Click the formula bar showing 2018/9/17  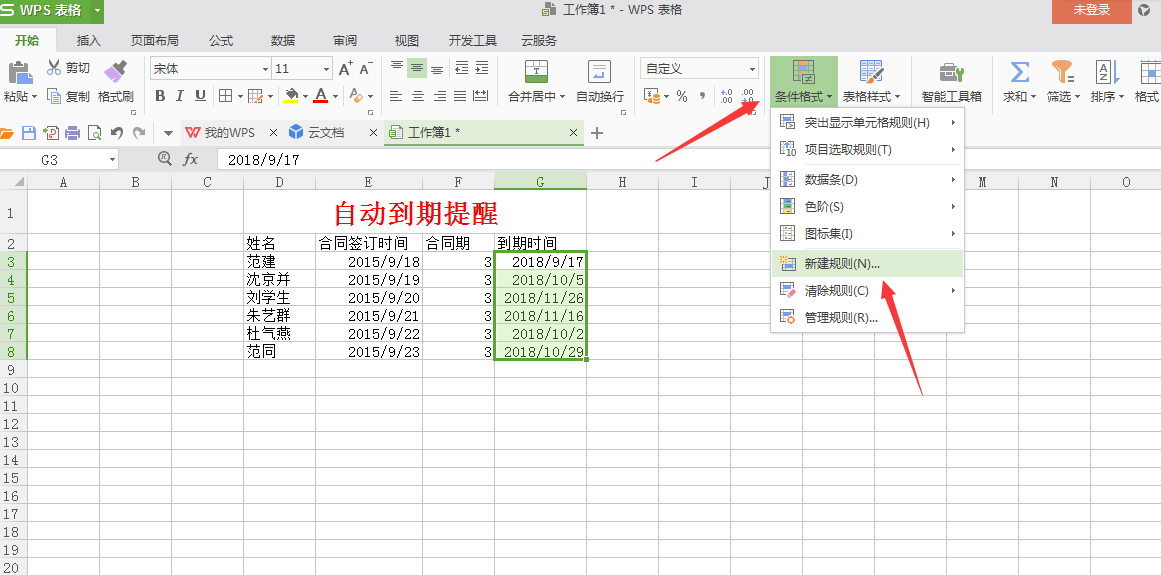tap(689, 159)
